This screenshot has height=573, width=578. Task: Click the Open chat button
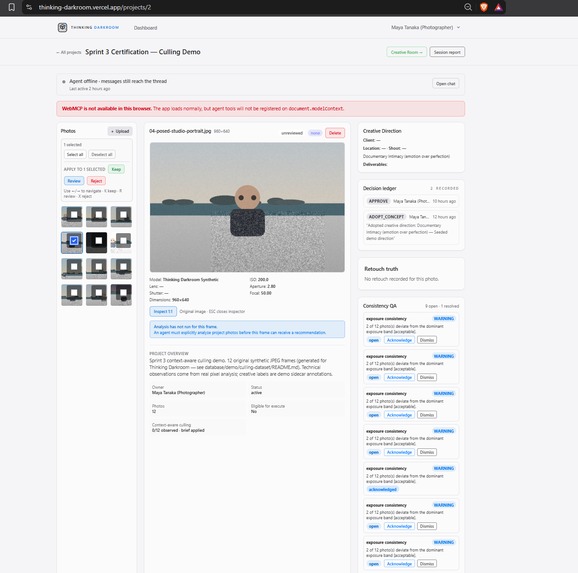[x=445, y=84]
